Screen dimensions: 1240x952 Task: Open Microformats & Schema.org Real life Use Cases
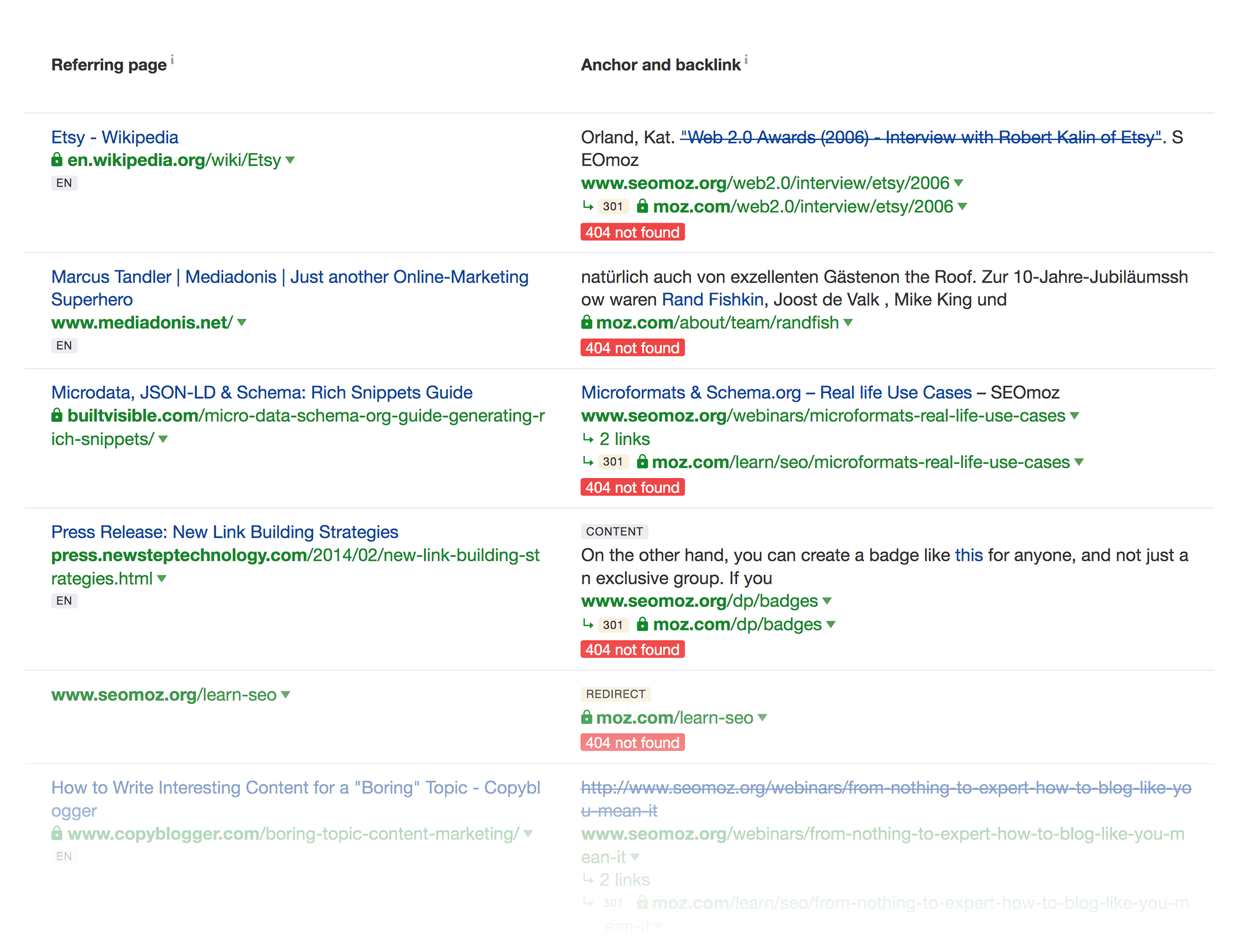tap(776, 392)
